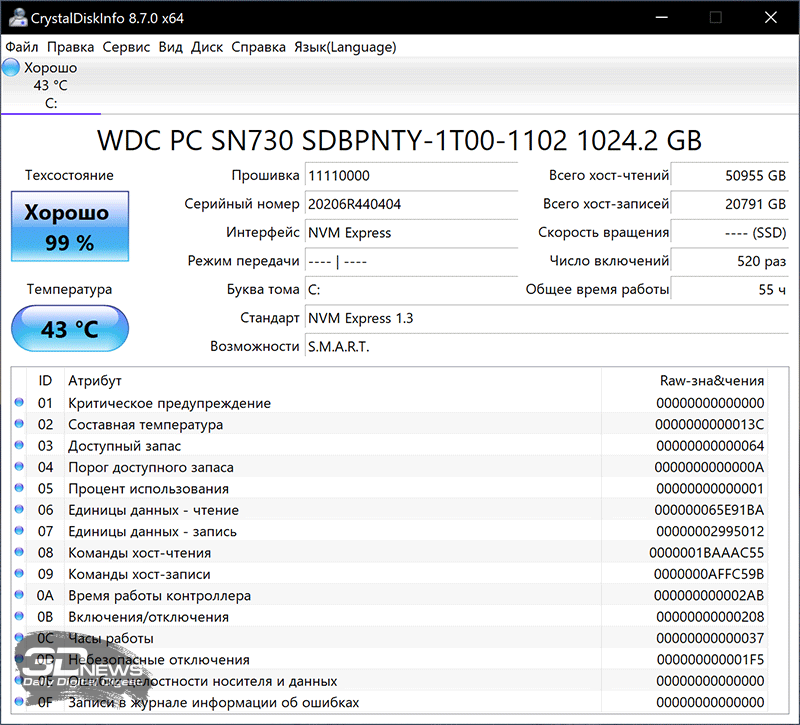Click total host reads value 50955 GB
This screenshot has height=725, width=800.
(x=730, y=176)
